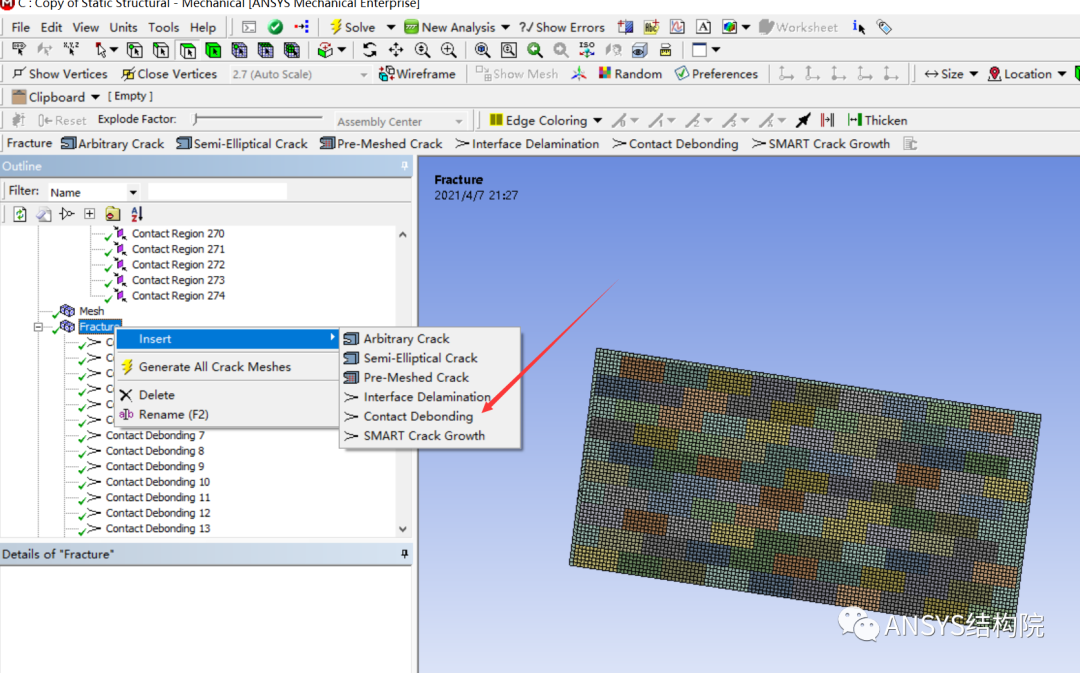Click Arbitrary Crack in Fracture toolbar
1080x673 pixels.
[x=112, y=144]
